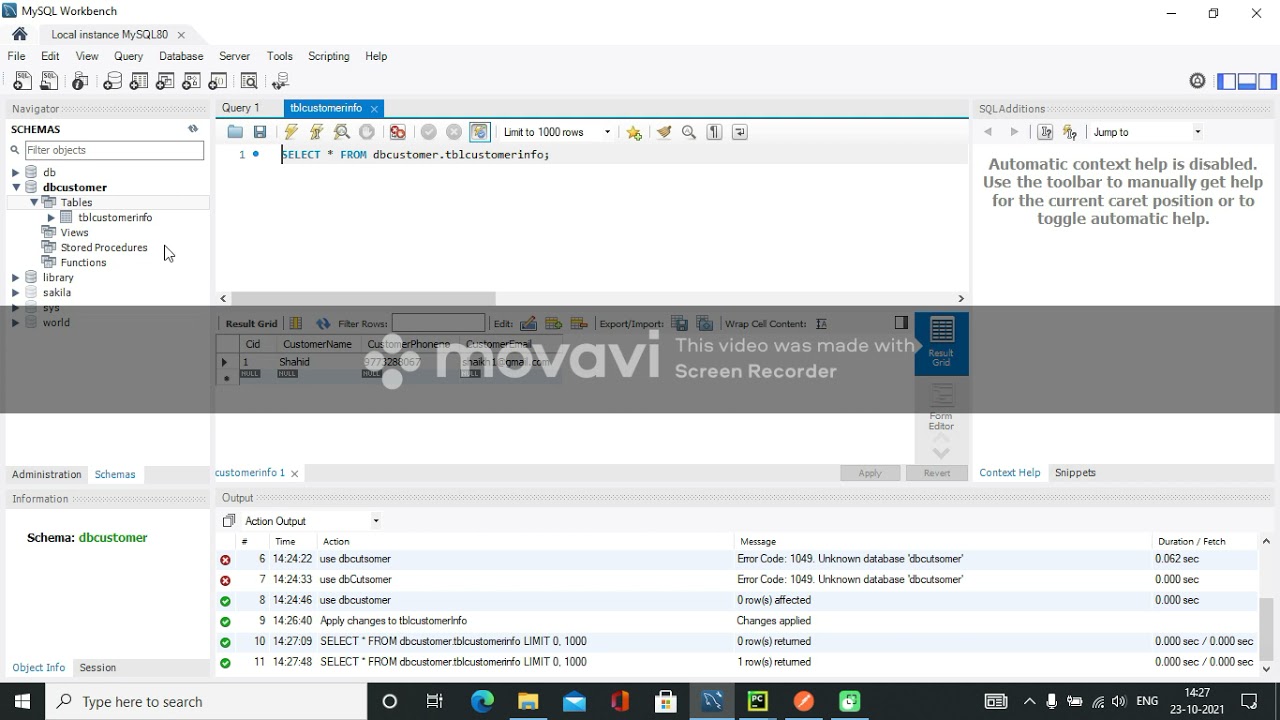This screenshot has width=1280, height=720.
Task: Switch to the Query 1 tab
Action: point(241,108)
